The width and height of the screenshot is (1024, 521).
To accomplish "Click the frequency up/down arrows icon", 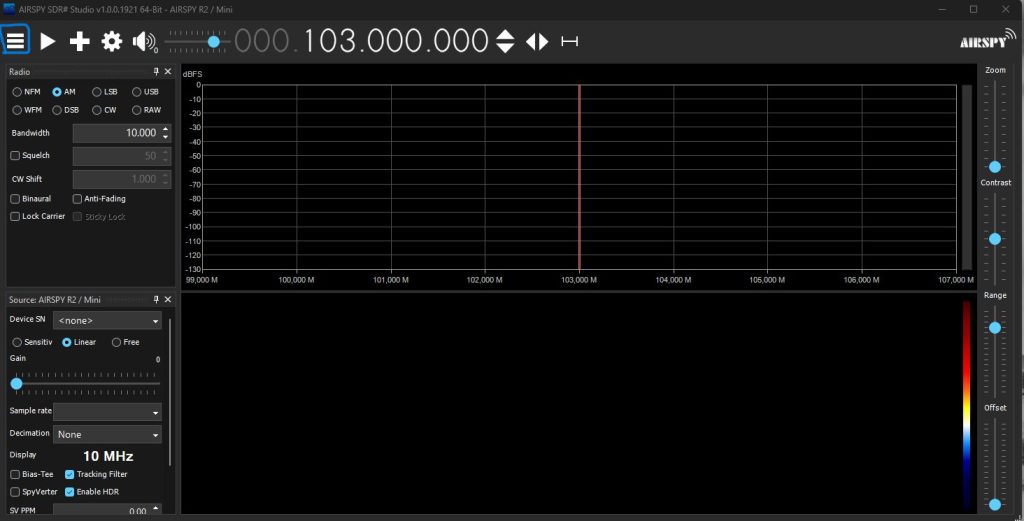I will [505, 41].
